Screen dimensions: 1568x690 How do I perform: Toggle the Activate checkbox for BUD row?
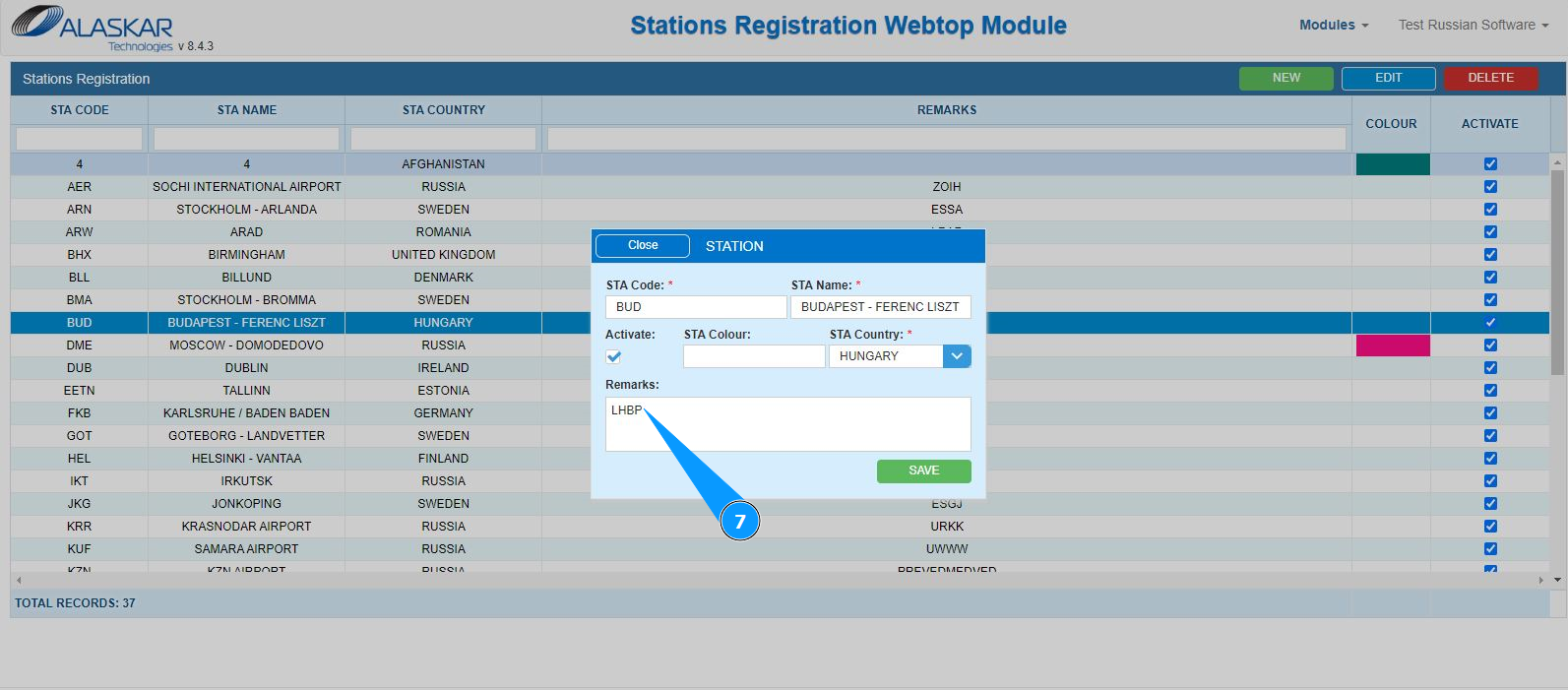(x=1490, y=323)
